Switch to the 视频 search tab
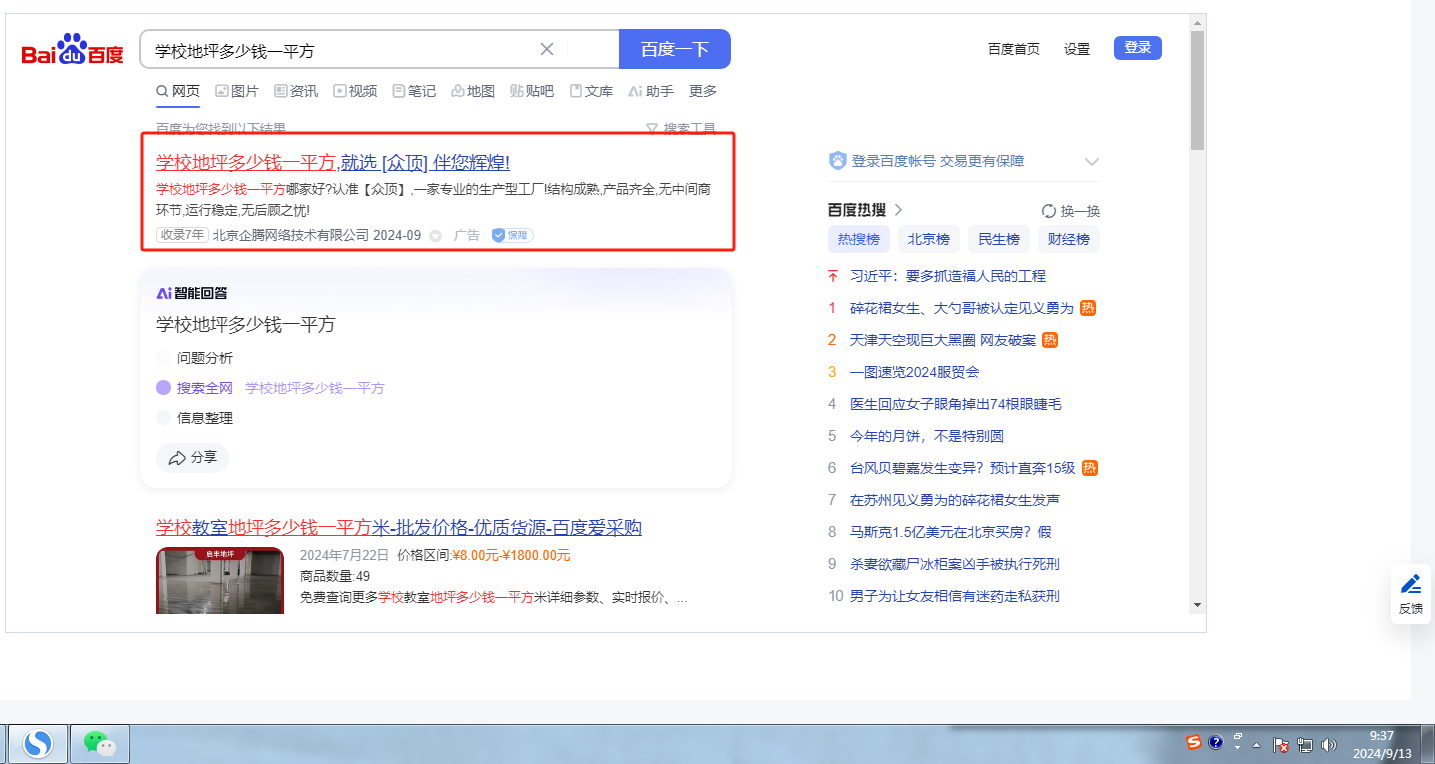This screenshot has width=1435, height=764. tap(355, 91)
